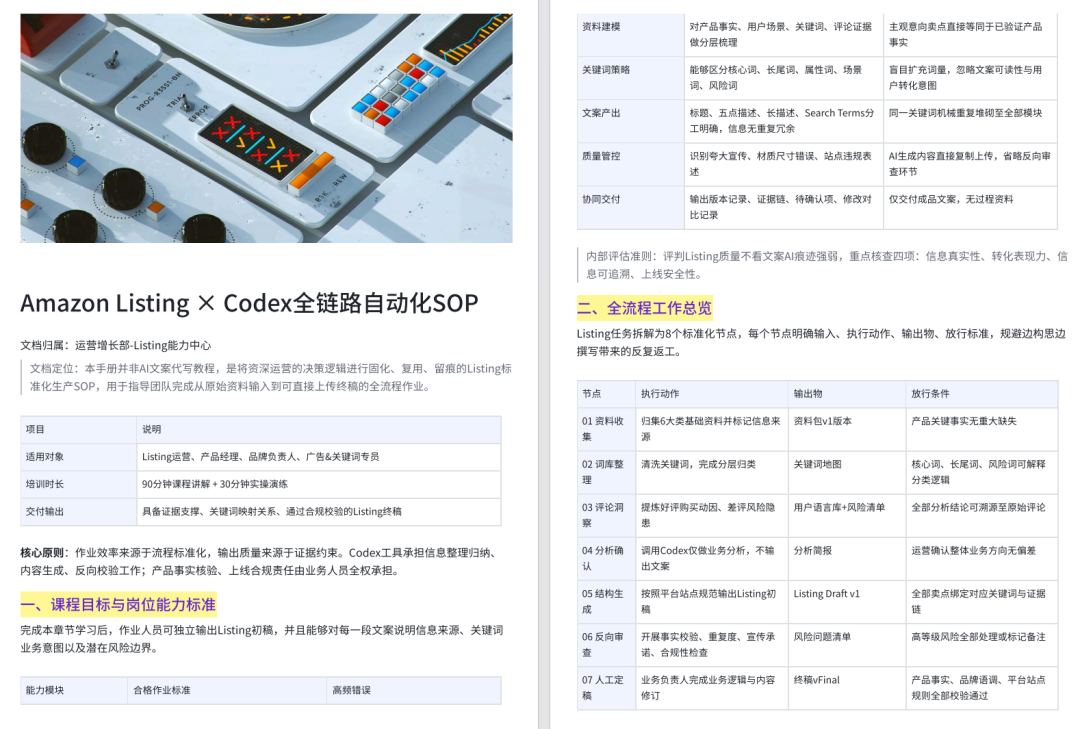Click the cell '盲目扩充词量，忽略文案可读性与用户转化意图'
Viewport: 1080px width, 729px height.
point(970,78)
